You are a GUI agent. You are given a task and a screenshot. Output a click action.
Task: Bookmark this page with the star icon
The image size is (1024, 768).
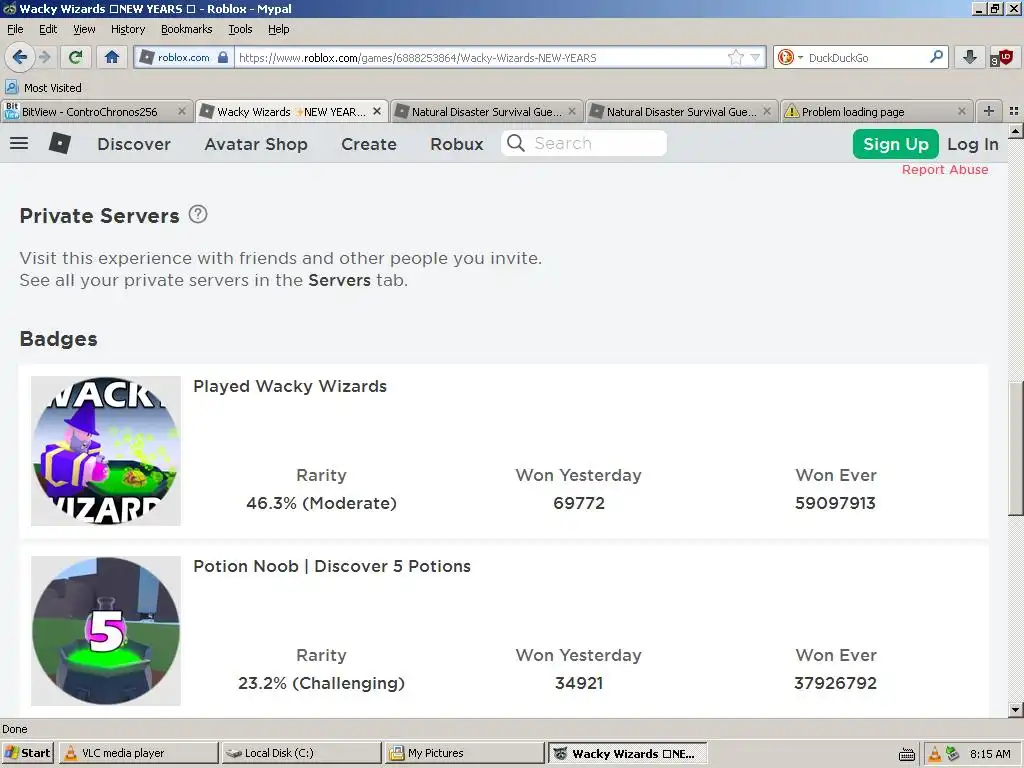click(735, 57)
